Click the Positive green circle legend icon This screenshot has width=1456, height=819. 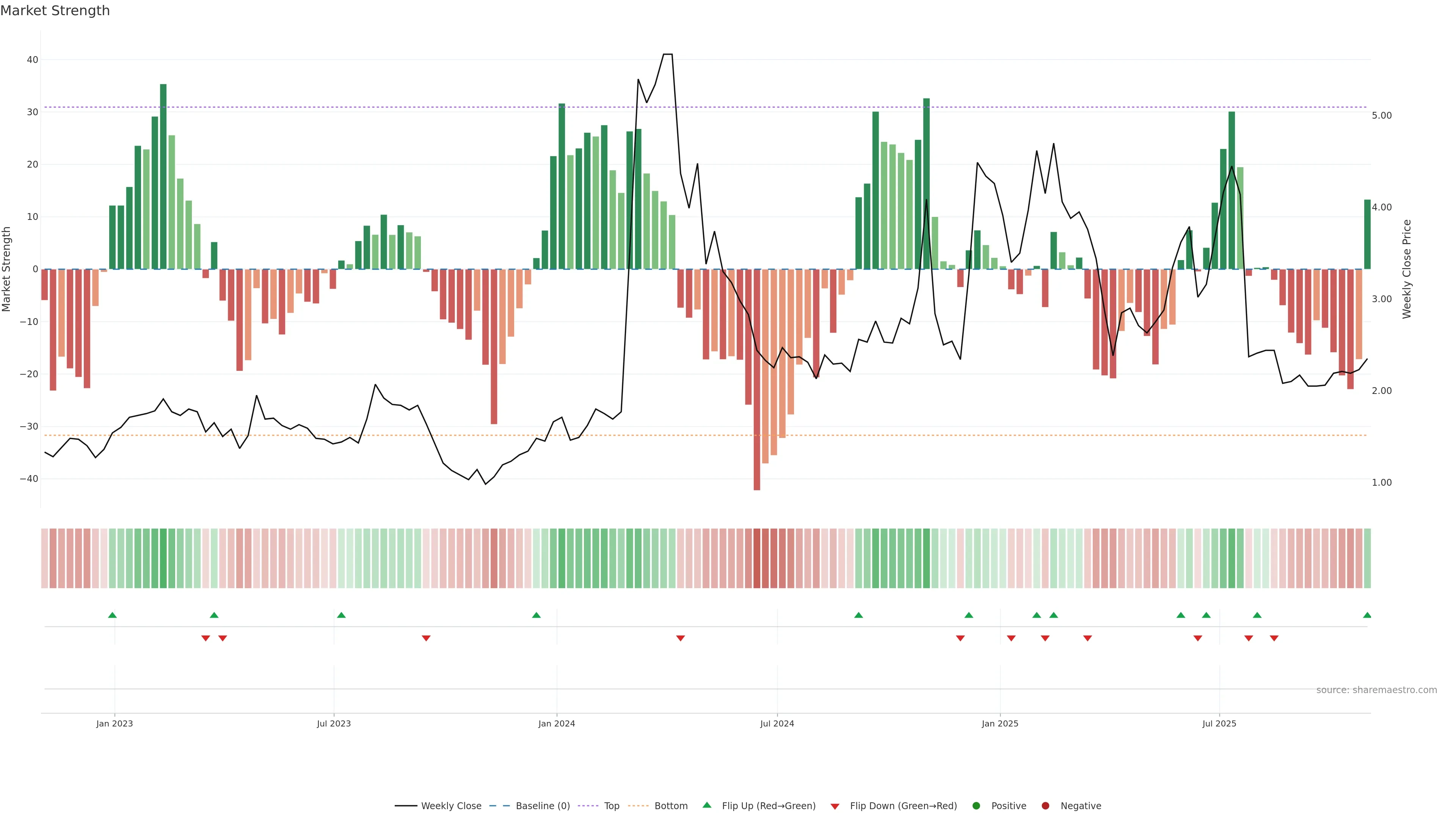pos(976,806)
